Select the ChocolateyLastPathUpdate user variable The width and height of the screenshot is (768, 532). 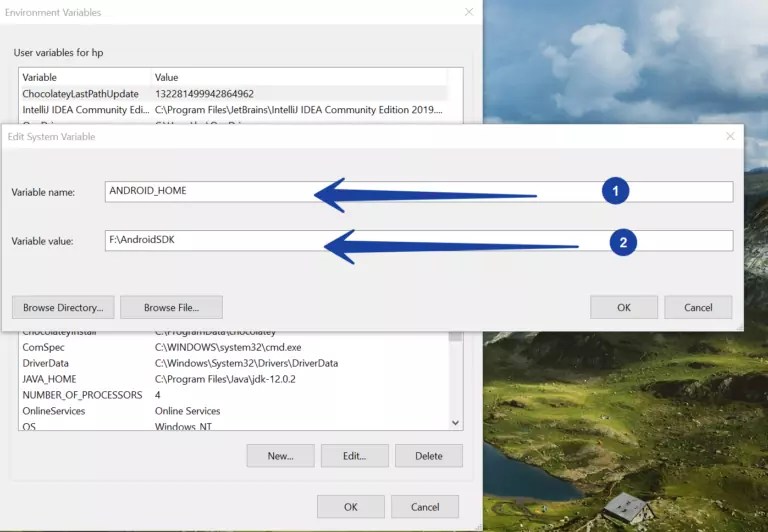coord(233,94)
